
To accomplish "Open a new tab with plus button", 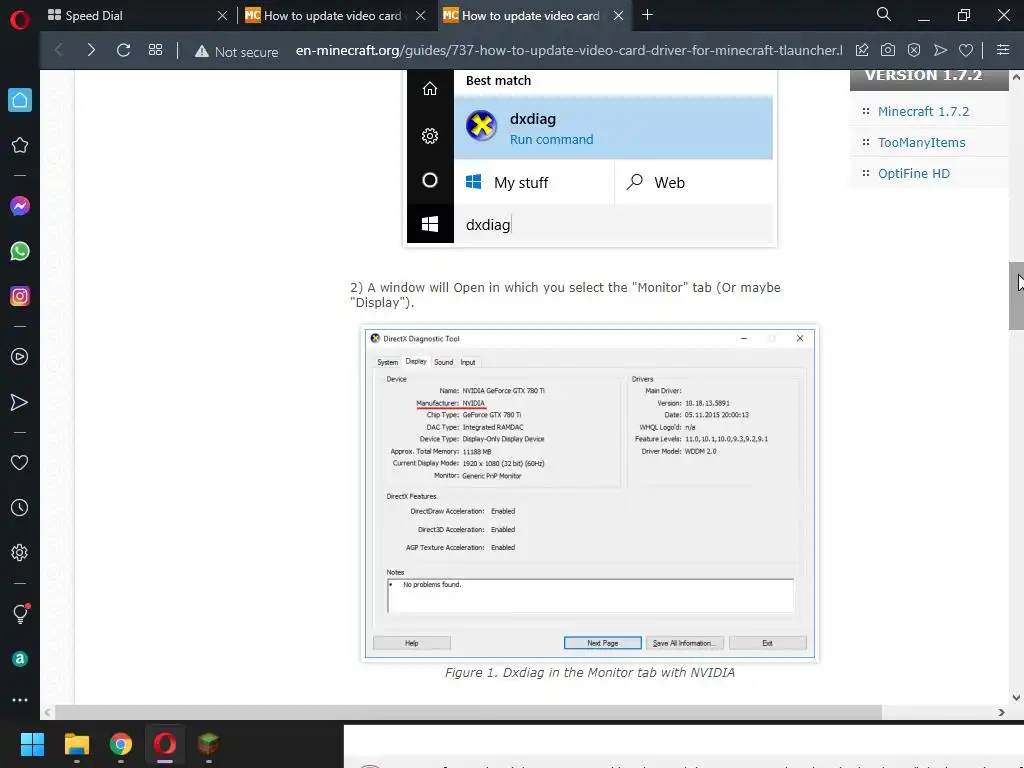I will click(647, 15).
